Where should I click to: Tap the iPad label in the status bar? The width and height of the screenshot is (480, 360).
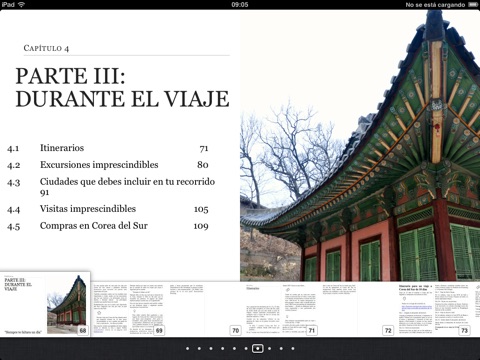8,4
